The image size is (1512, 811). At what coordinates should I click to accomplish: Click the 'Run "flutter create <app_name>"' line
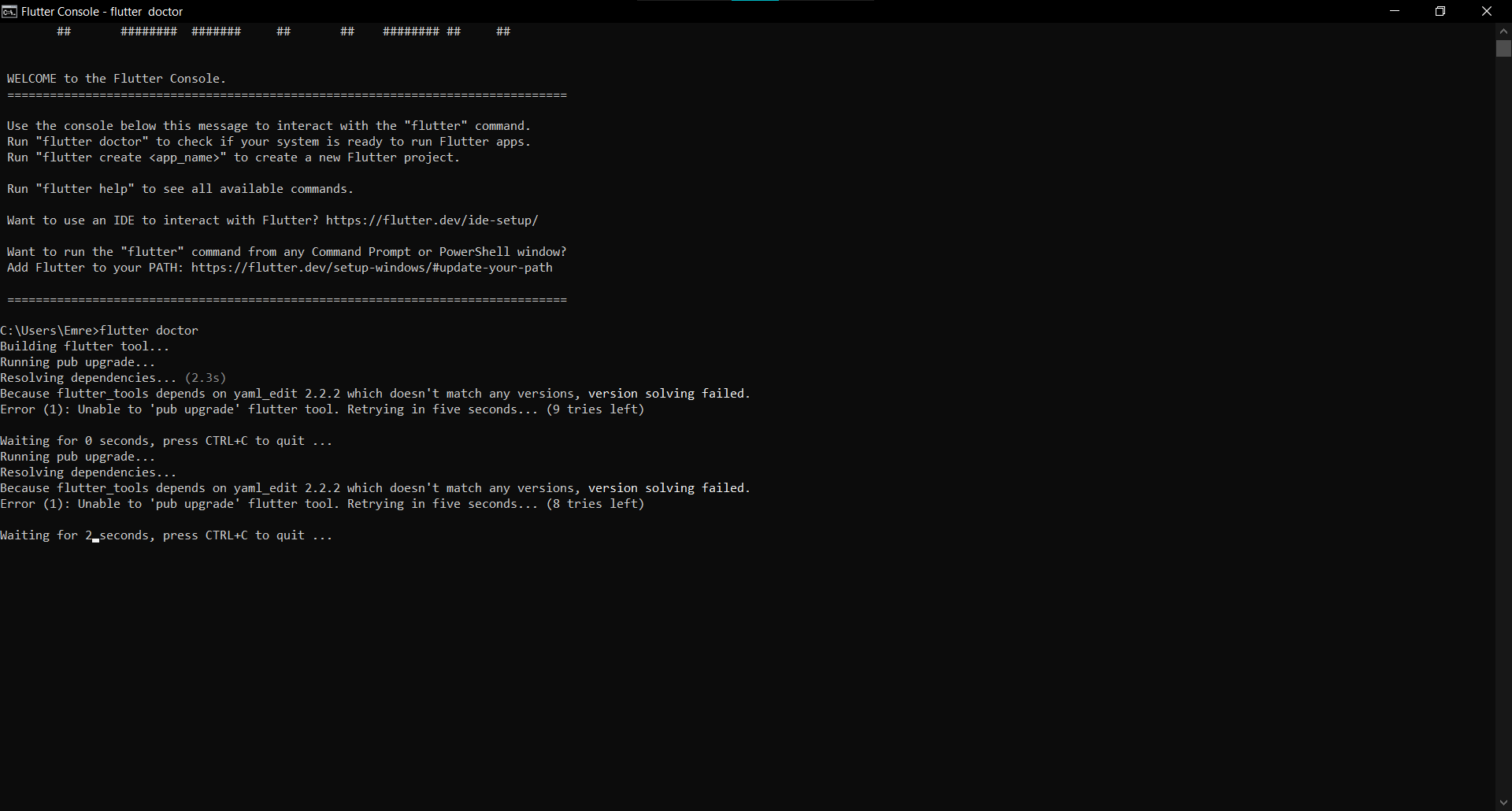234,157
